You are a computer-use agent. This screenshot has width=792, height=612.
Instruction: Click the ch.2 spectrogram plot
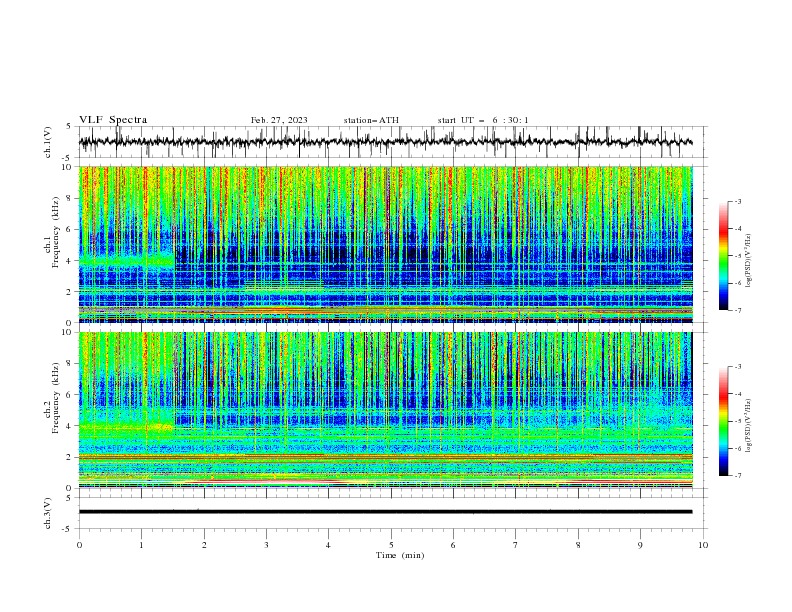pos(386,410)
